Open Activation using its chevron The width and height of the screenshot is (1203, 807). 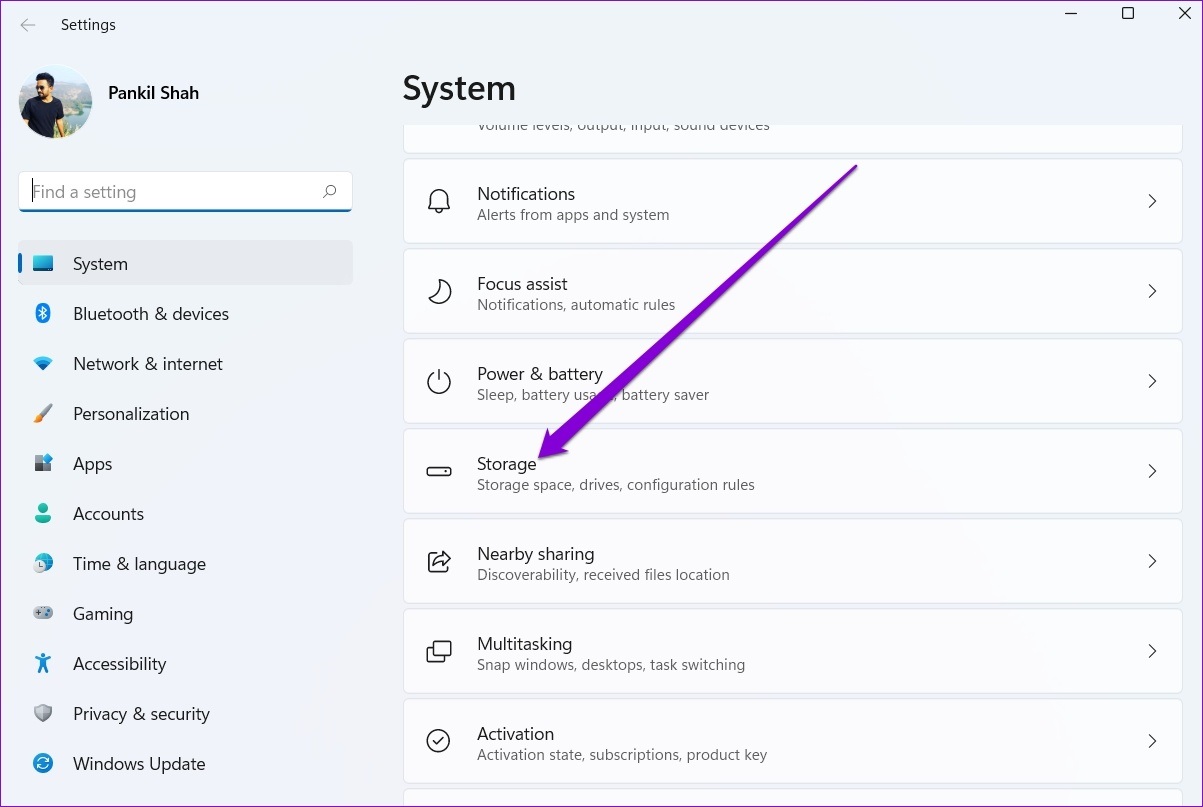tap(1152, 741)
